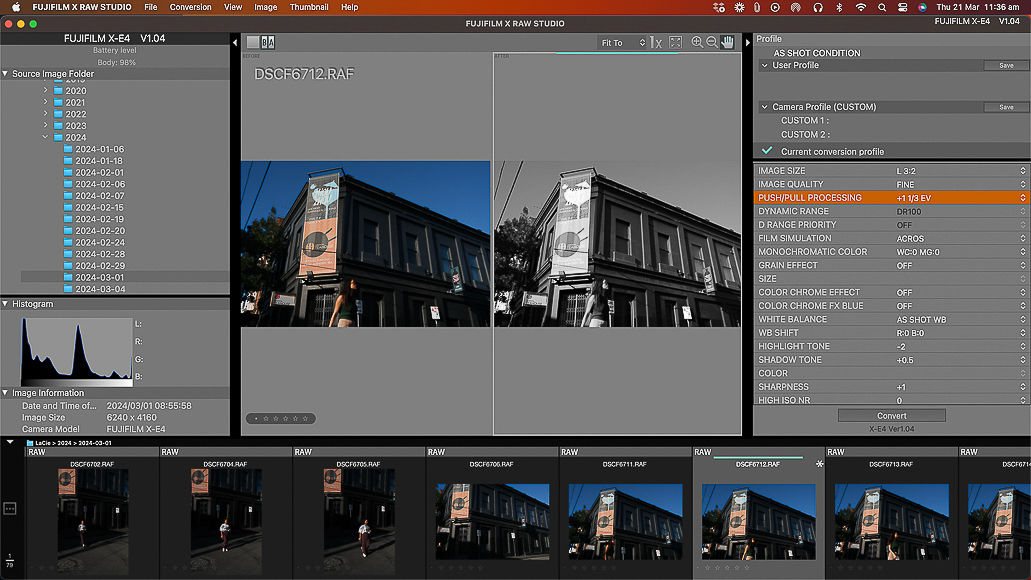This screenshot has width=1031, height=580.
Task: Open the Help menu
Action: pyautogui.click(x=349, y=7)
